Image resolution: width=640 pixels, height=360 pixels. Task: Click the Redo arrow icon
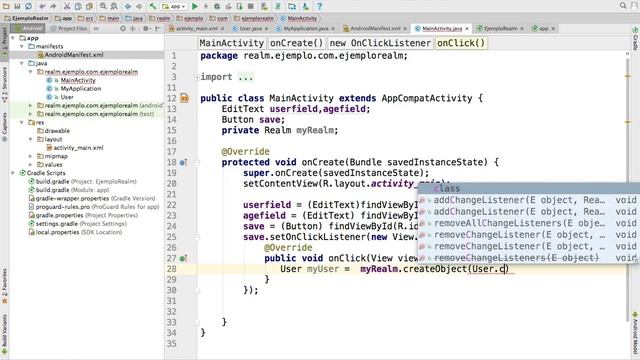tap(53, 6)
